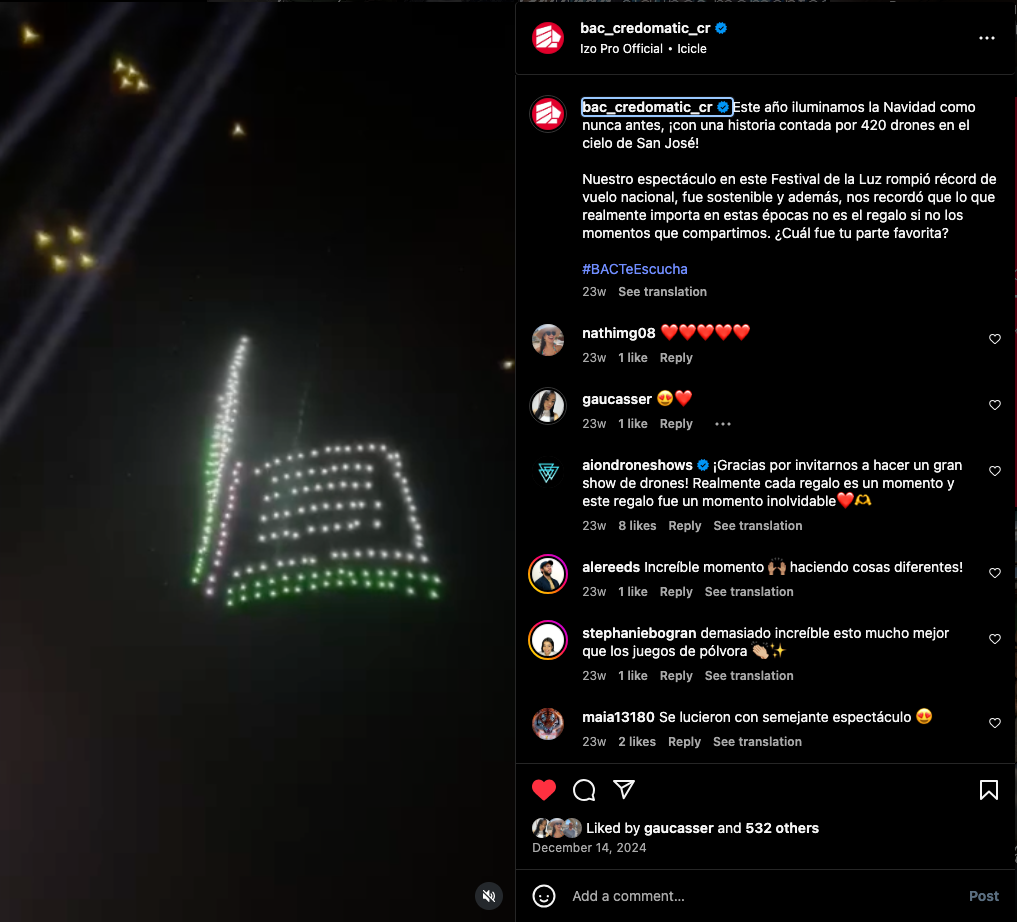
Task: See translation of stephaniebogran's comment
Action: point(748,676)
